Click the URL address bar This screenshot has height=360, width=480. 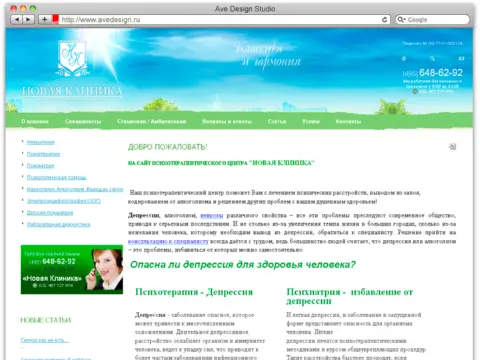(x=220, y=20)
